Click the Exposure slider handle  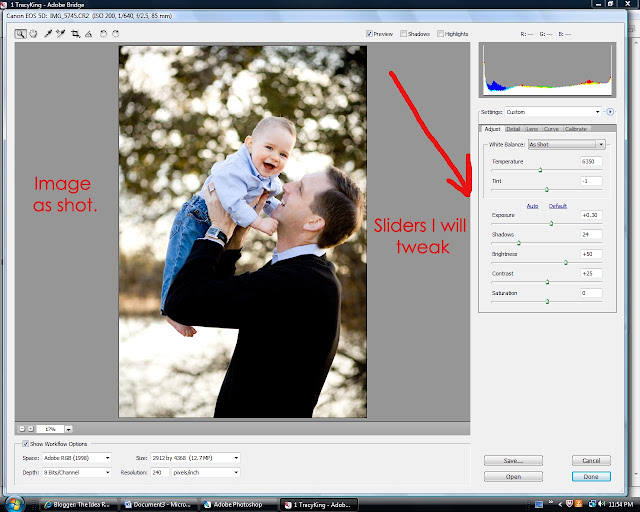click(x=551, y=223)
